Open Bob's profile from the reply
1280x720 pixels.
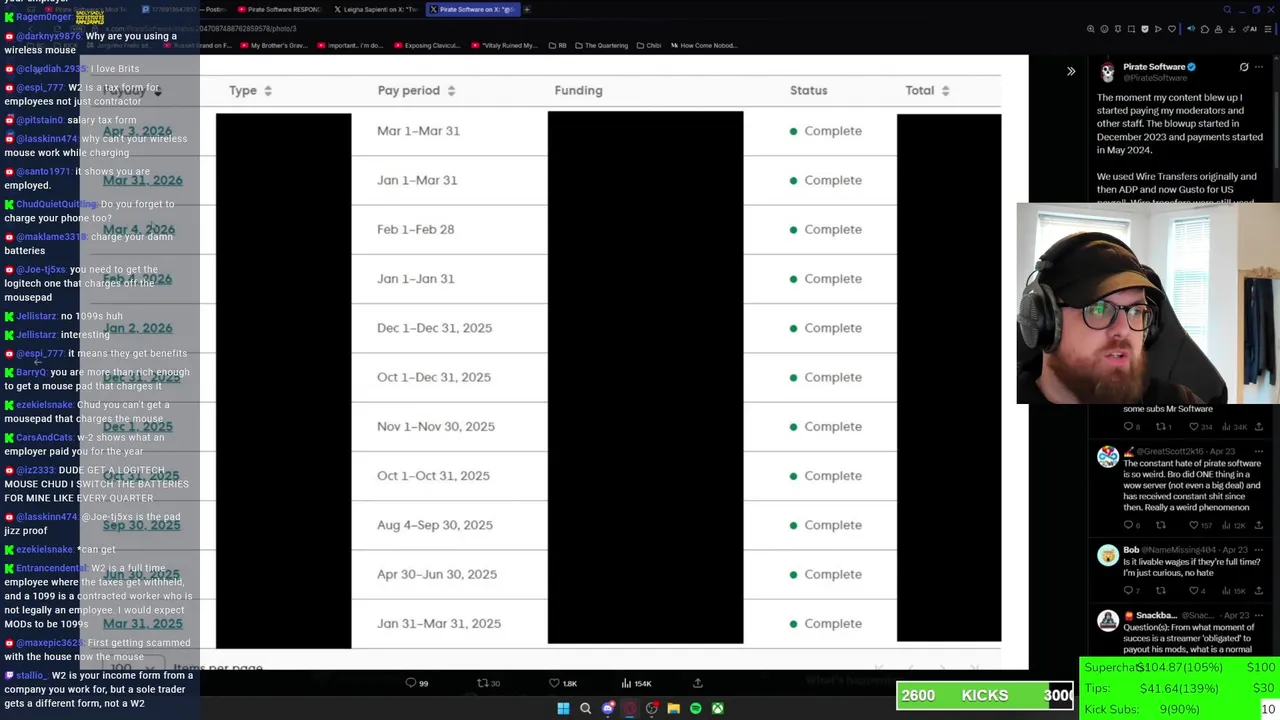coord(1131,549)
